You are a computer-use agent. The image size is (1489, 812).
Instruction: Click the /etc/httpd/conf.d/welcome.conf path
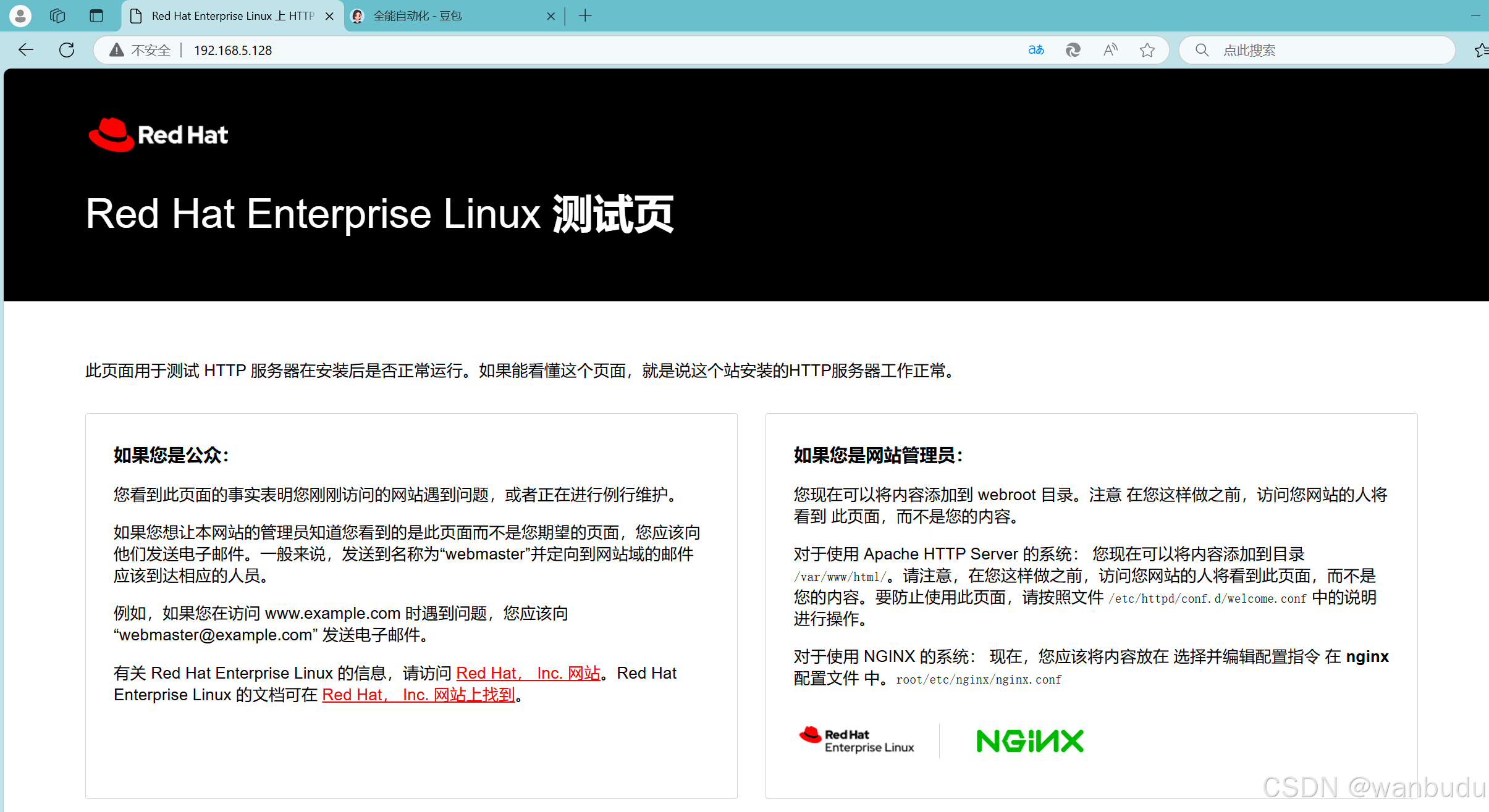pos(1208,598)
